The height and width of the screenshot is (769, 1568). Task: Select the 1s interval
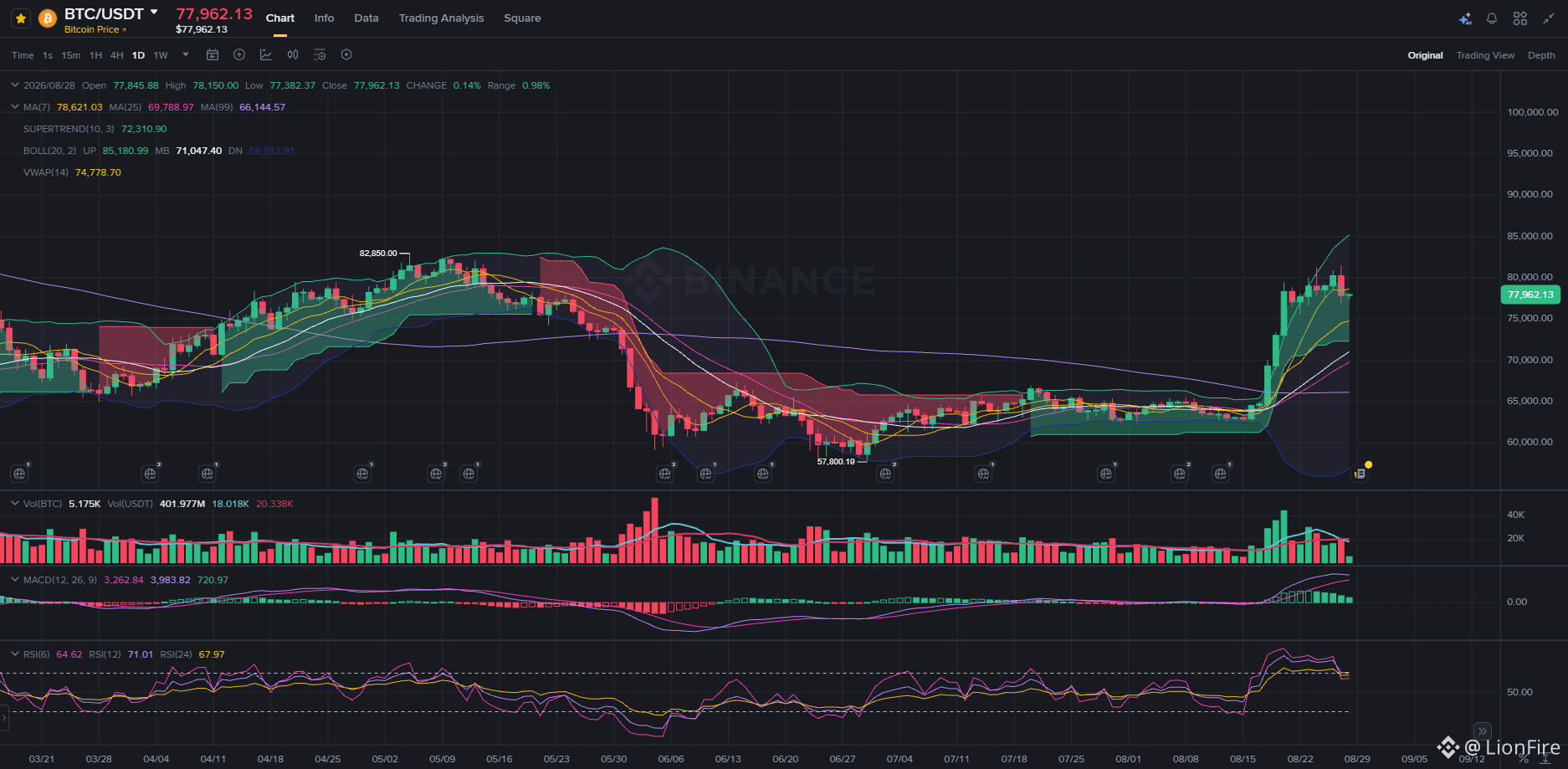point(48,55)
